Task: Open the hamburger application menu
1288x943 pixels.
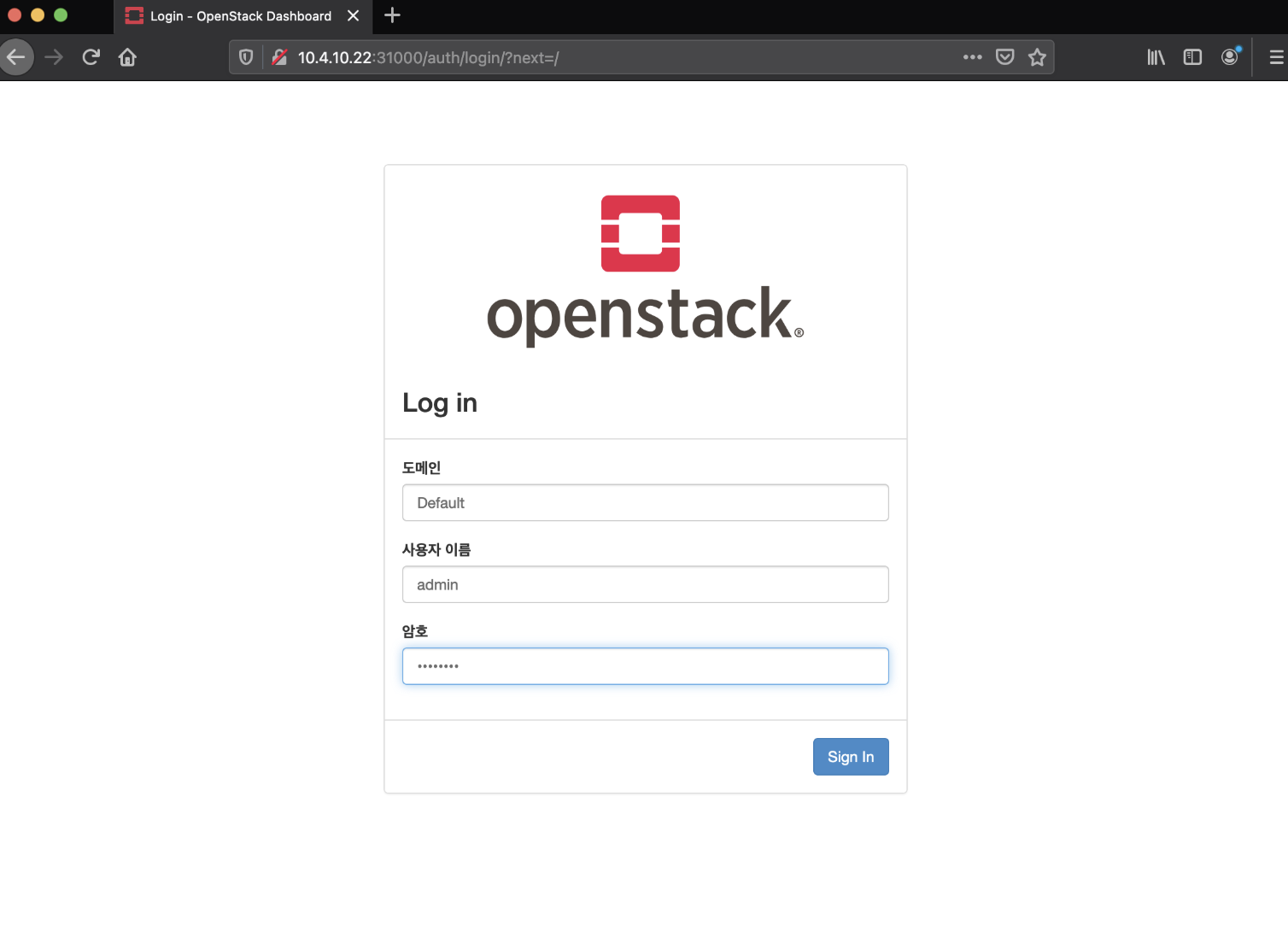Action: (x=1276, y=57)
